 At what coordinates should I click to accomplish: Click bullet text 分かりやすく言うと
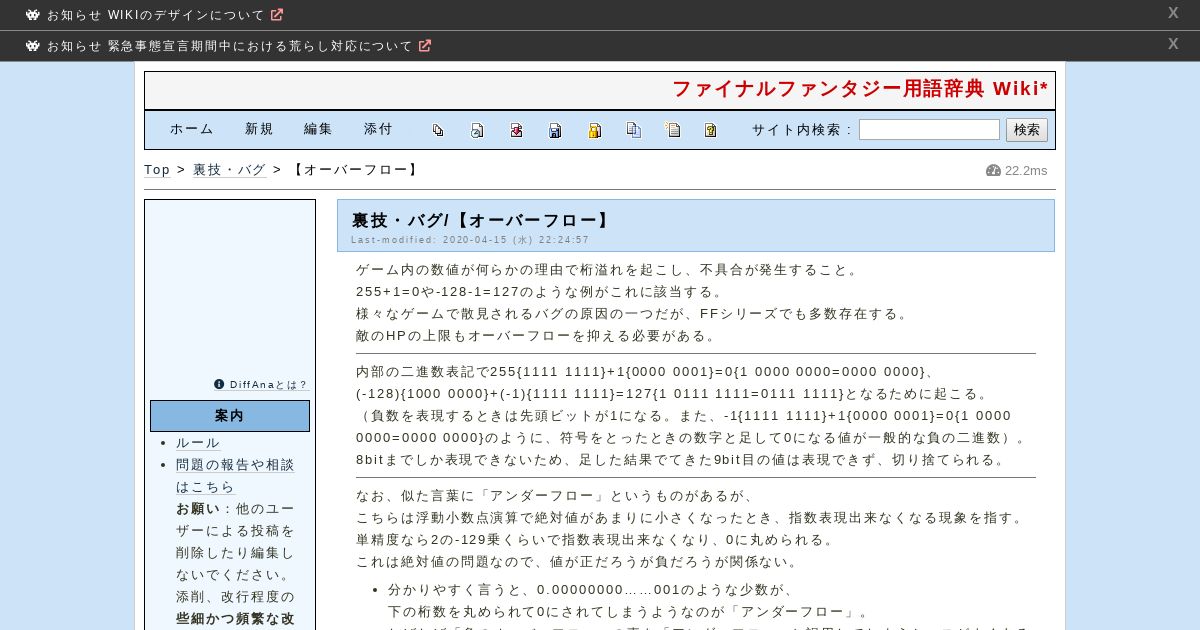click(591, 590)
